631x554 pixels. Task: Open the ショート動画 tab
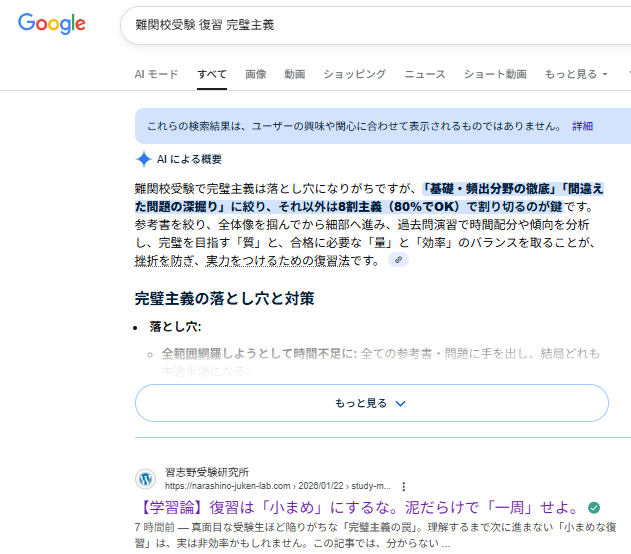495,74
